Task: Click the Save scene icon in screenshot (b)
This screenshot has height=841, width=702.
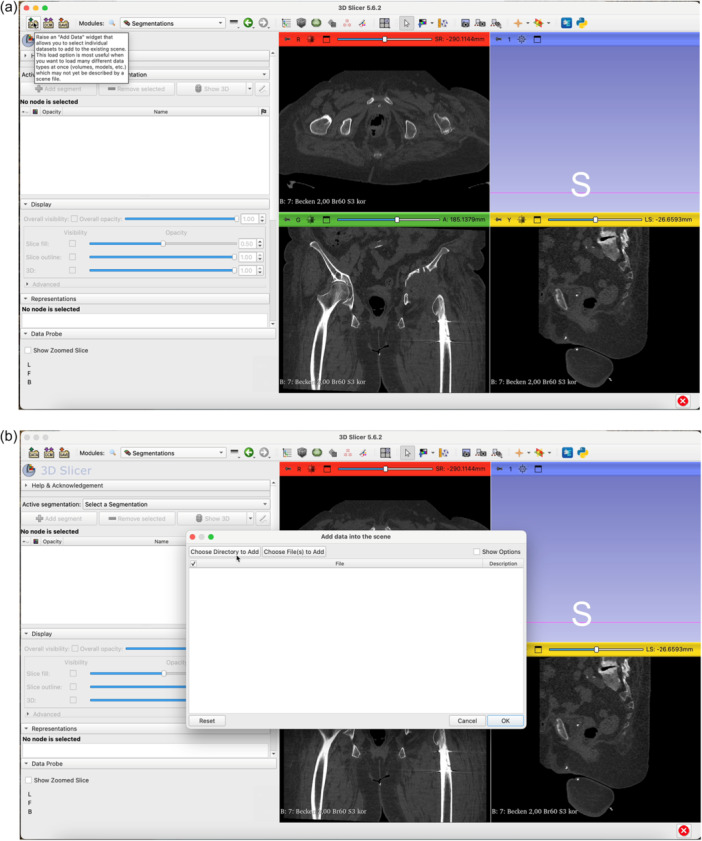Action: pos(64,453)
